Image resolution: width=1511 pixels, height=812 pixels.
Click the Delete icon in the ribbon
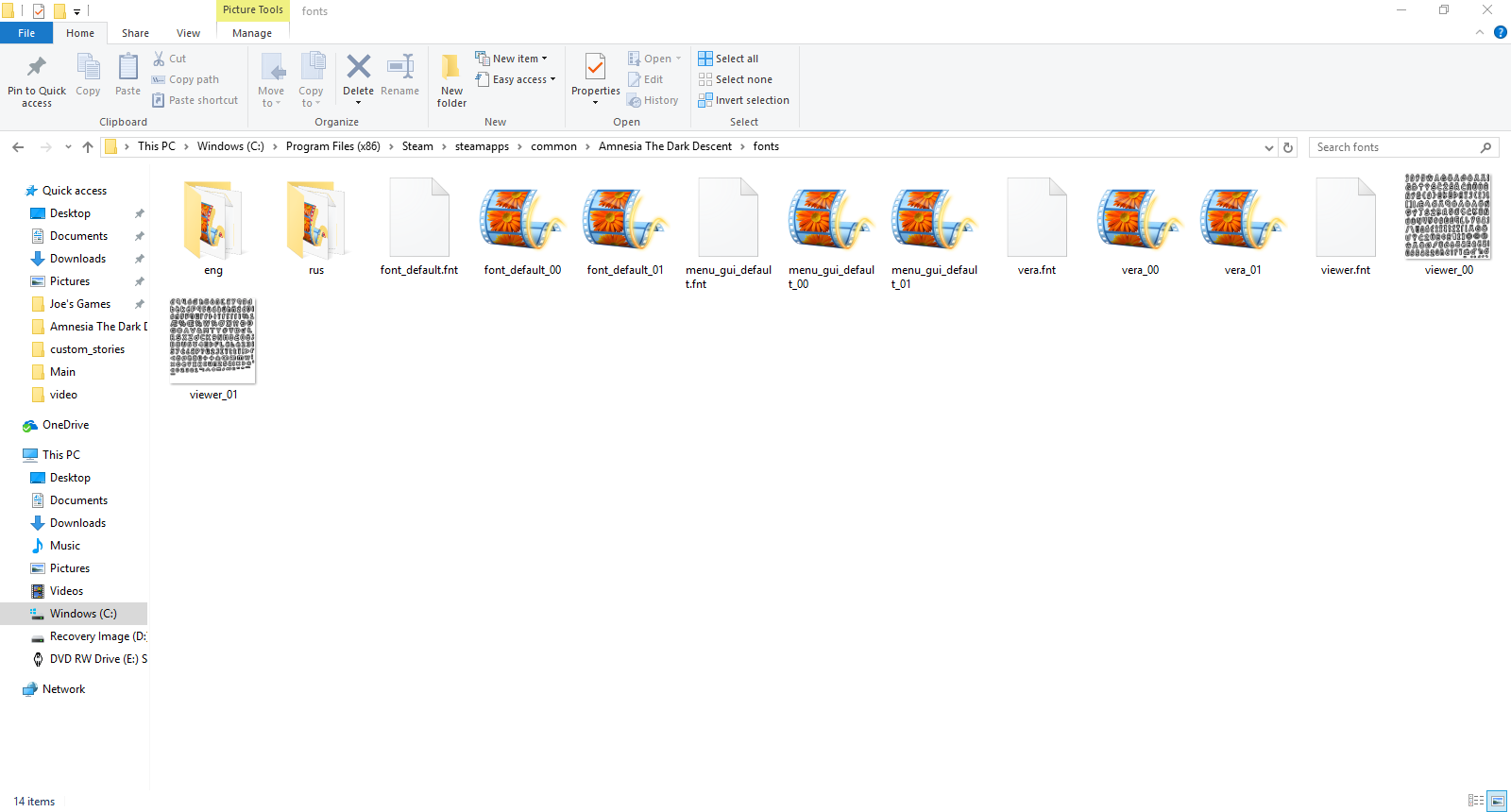(x=358, y=68)
